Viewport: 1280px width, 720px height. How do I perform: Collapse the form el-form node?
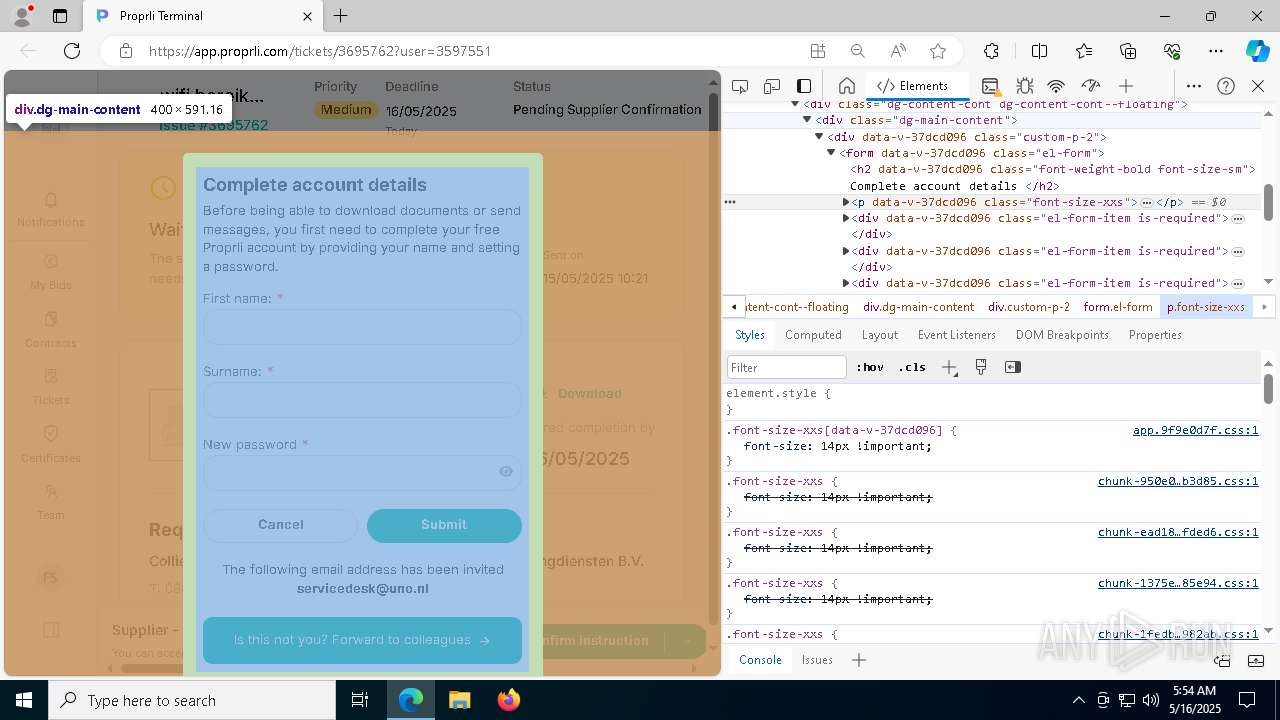click(x=831, y=153)
